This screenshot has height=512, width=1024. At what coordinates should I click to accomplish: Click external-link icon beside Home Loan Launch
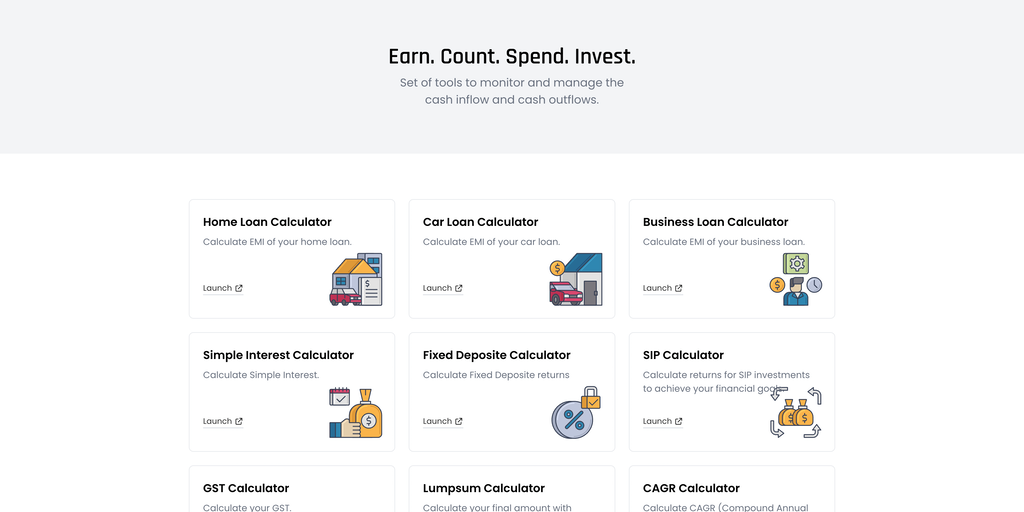coord(239,288)
